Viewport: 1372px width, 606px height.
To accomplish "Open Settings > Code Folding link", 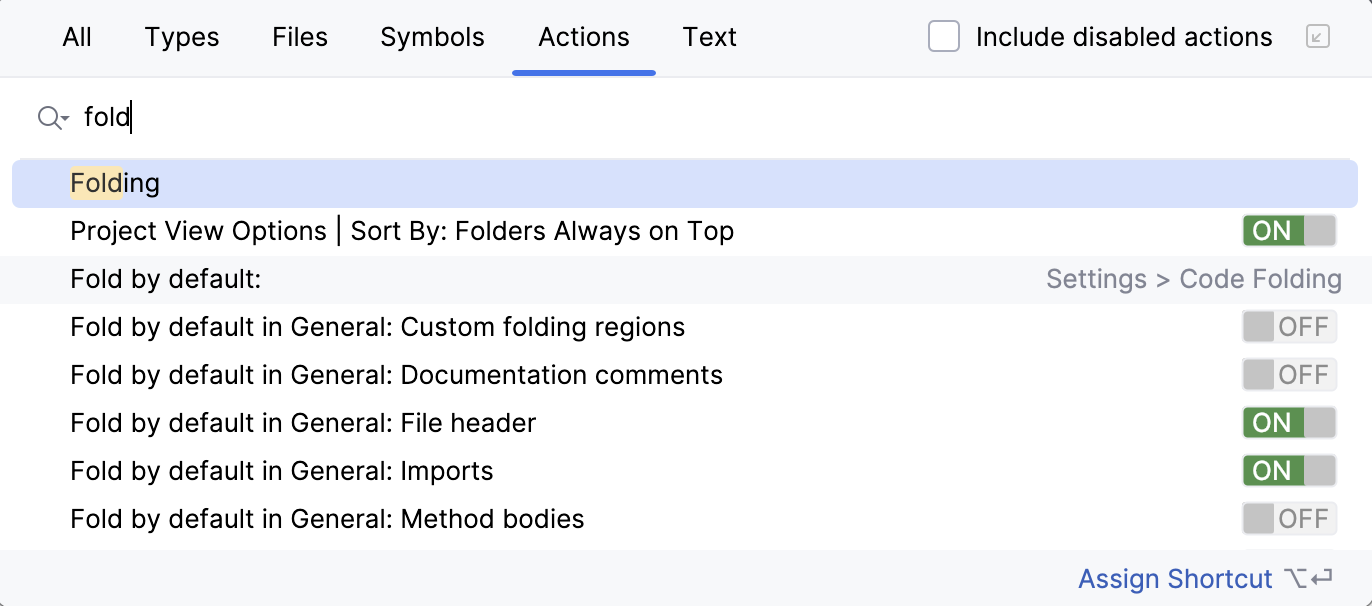I will (1194, 279).
